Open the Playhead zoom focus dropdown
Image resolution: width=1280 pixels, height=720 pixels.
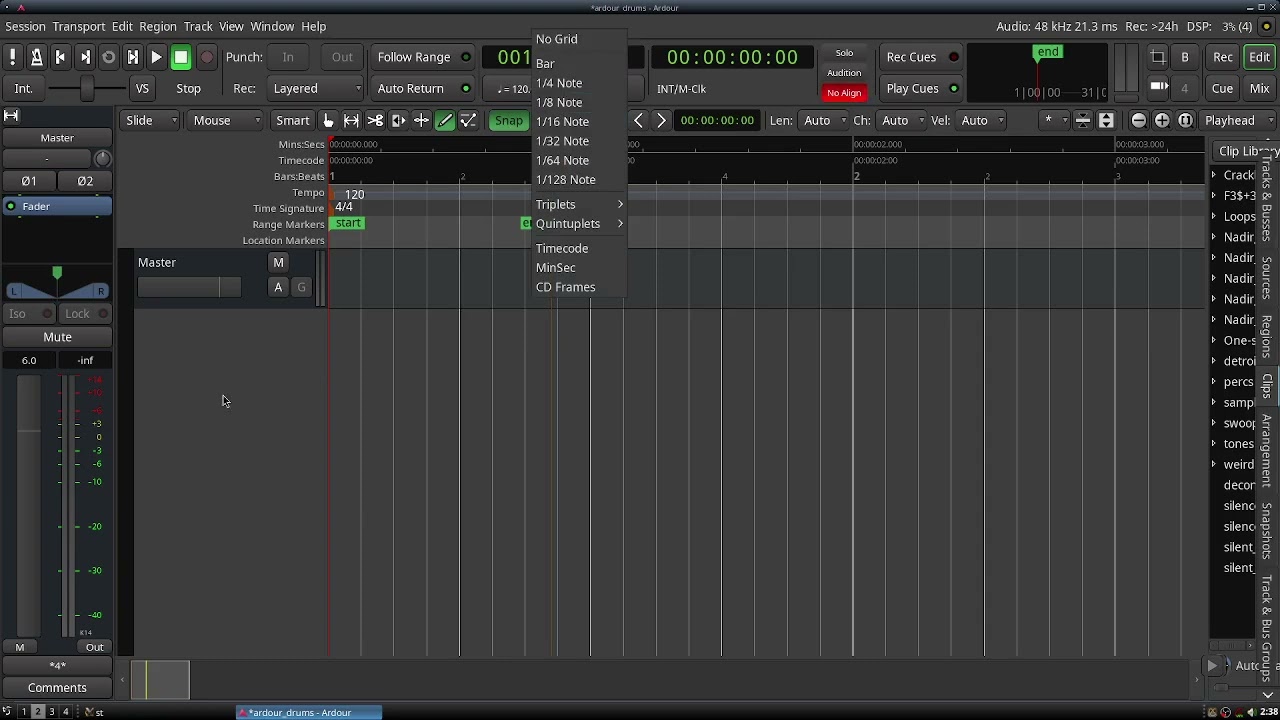click(1238, 120)
